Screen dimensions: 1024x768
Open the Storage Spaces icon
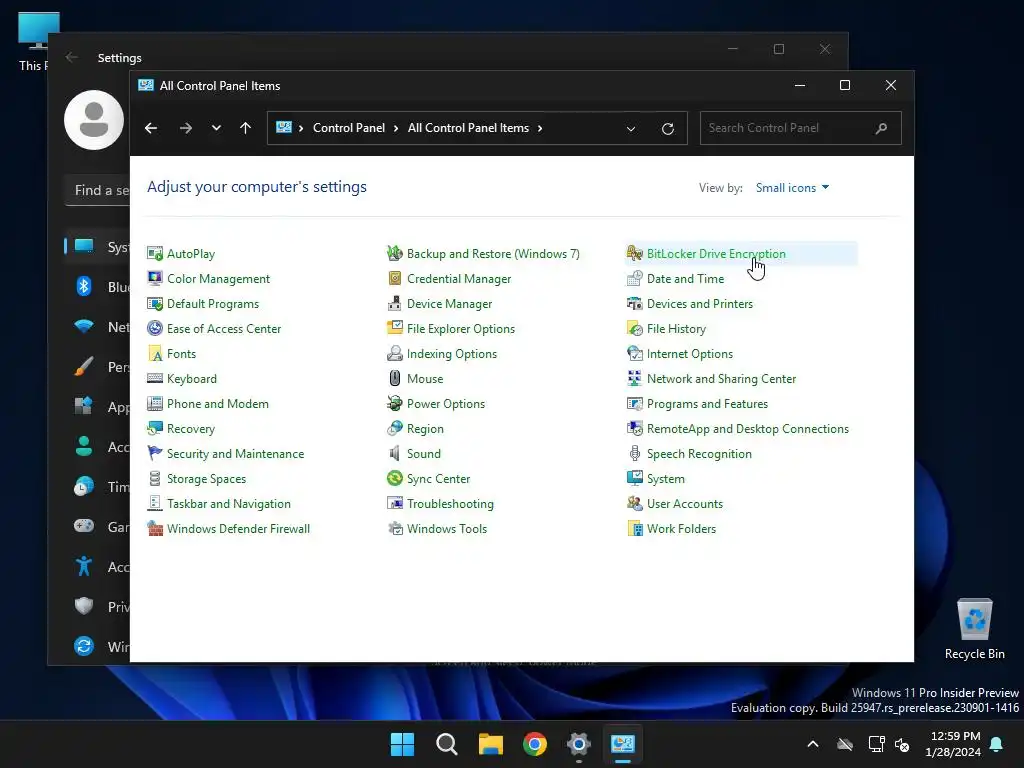coord(155,479)
